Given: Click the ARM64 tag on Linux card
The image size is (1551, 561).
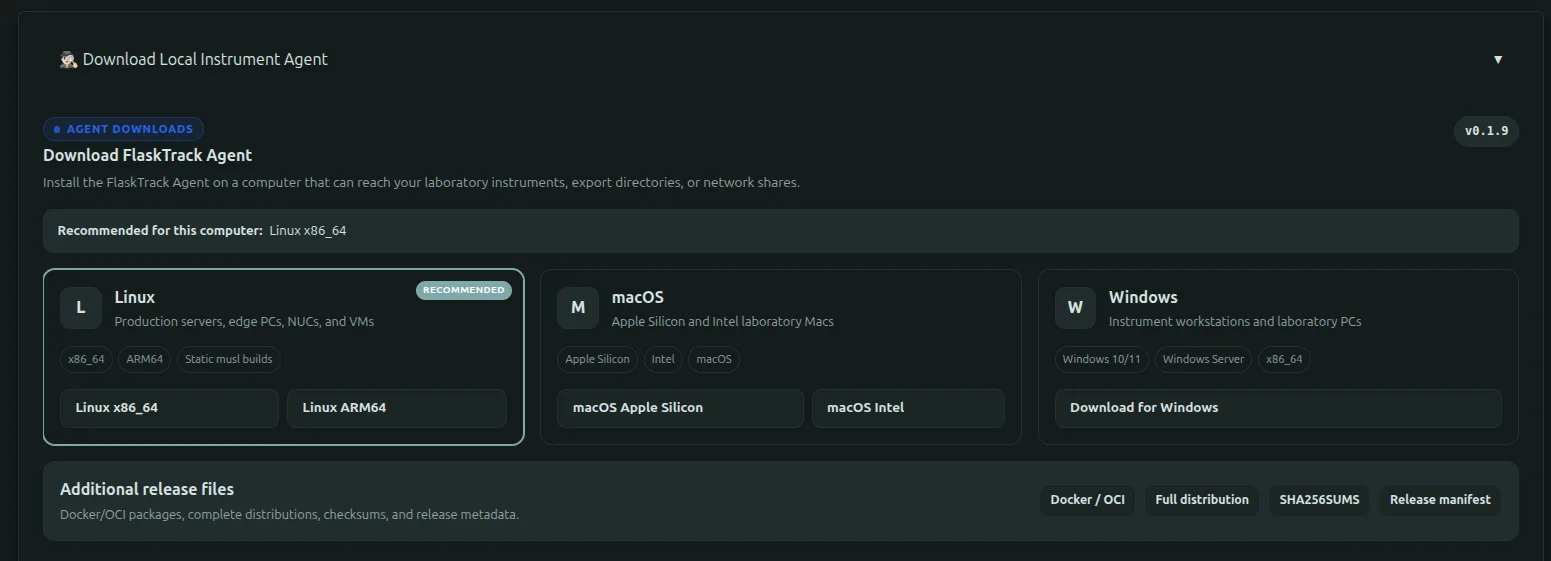Looking at the screenshot, I should (x=145, y=360).
